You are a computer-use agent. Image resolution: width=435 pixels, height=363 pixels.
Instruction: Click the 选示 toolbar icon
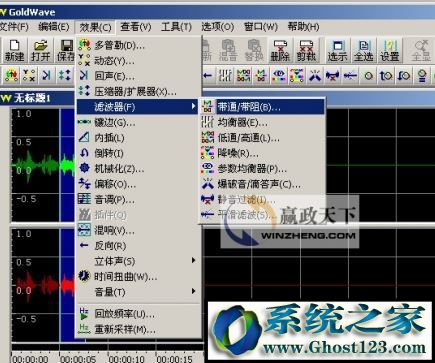point(337,51)
